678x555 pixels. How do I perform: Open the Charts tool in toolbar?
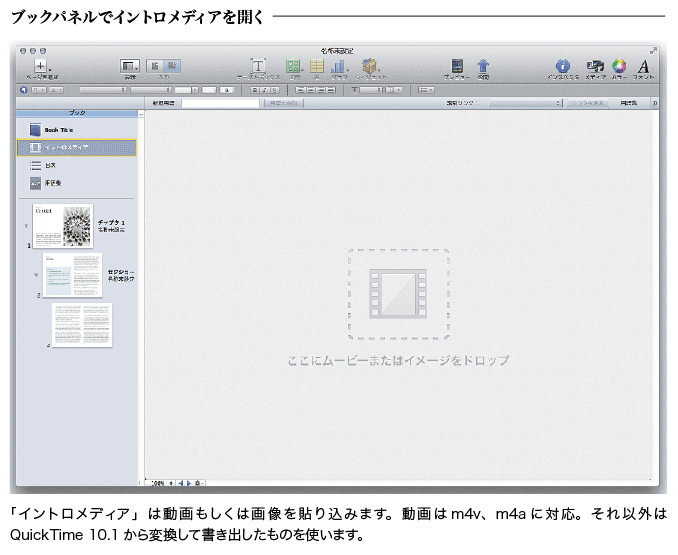point(339,66)
